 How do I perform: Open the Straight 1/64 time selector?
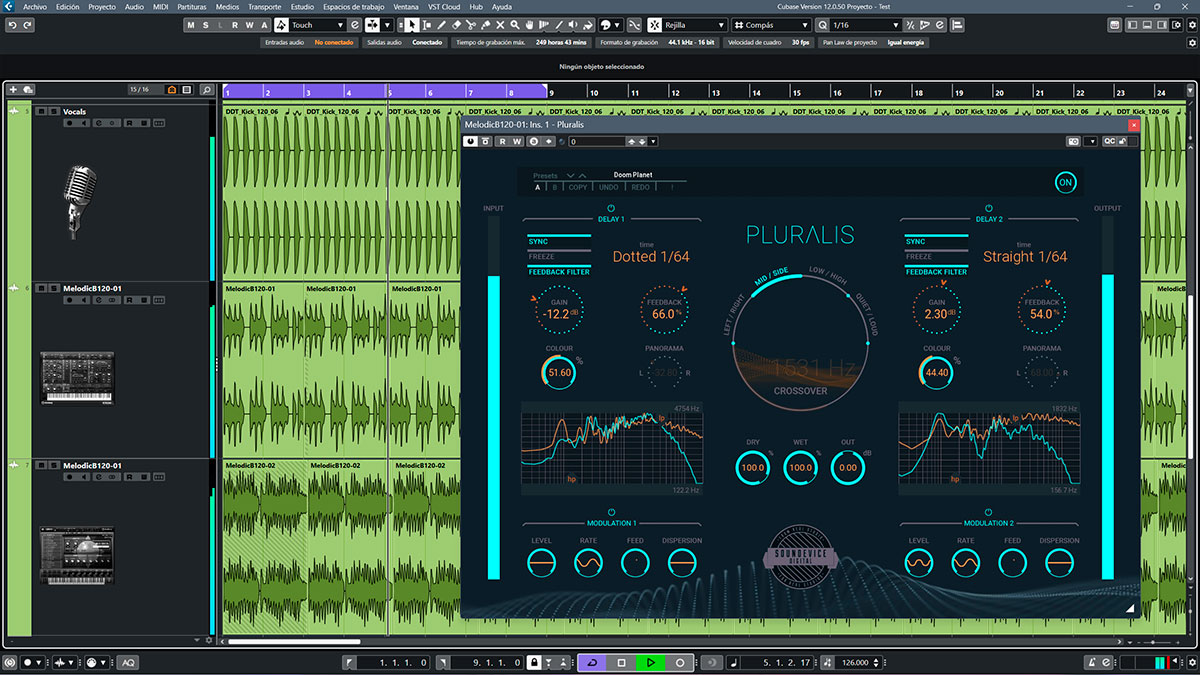click(x=1025, y=257)
